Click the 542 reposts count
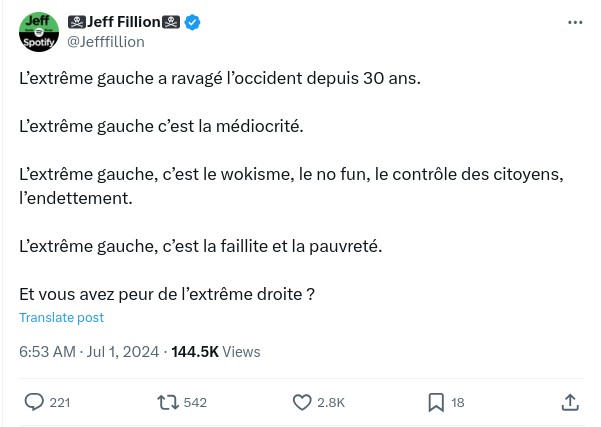This screenshot has height=427, width=601. tap(195, 402)
